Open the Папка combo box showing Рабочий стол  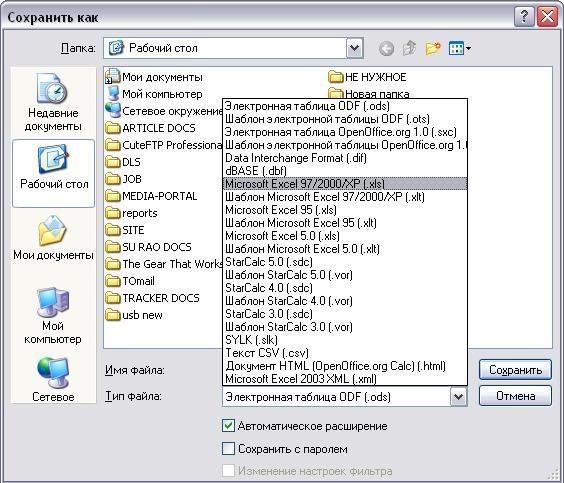233,48
